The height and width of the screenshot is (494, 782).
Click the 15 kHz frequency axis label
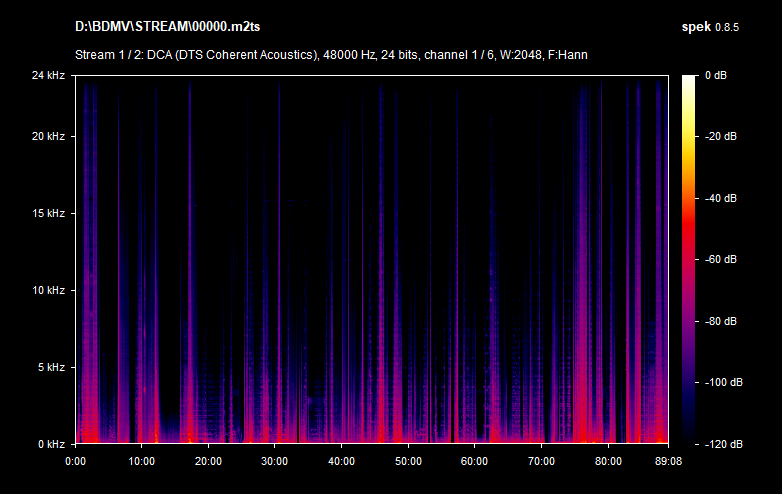48,213
